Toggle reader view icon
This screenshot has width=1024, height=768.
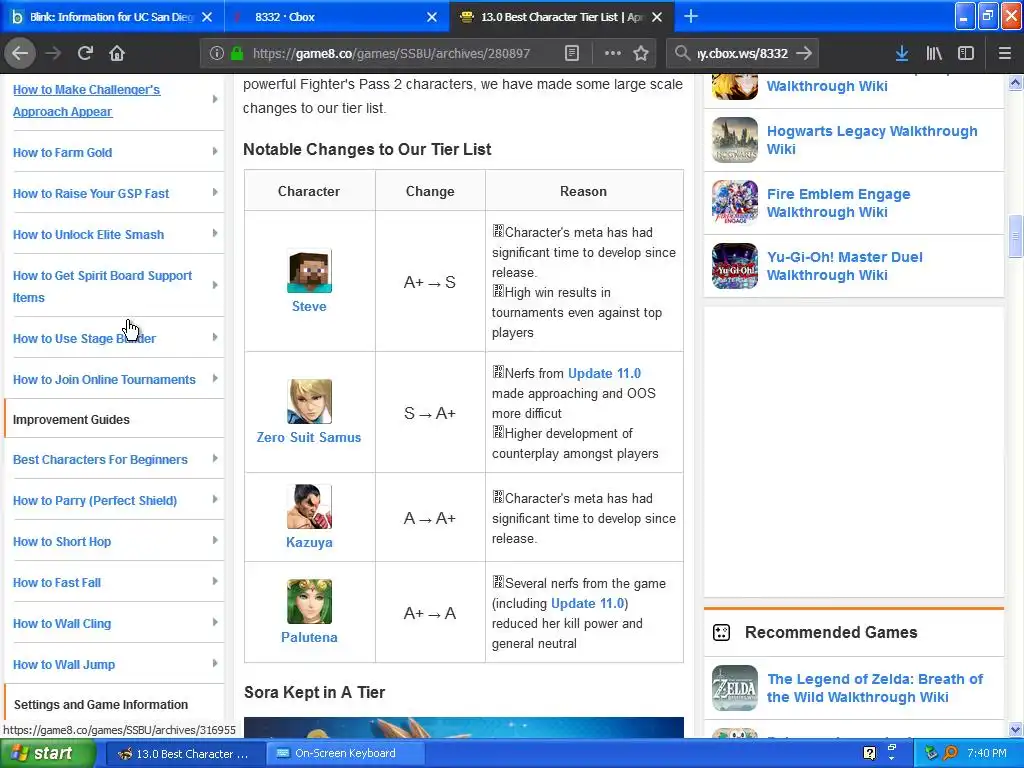coord(571,53)
